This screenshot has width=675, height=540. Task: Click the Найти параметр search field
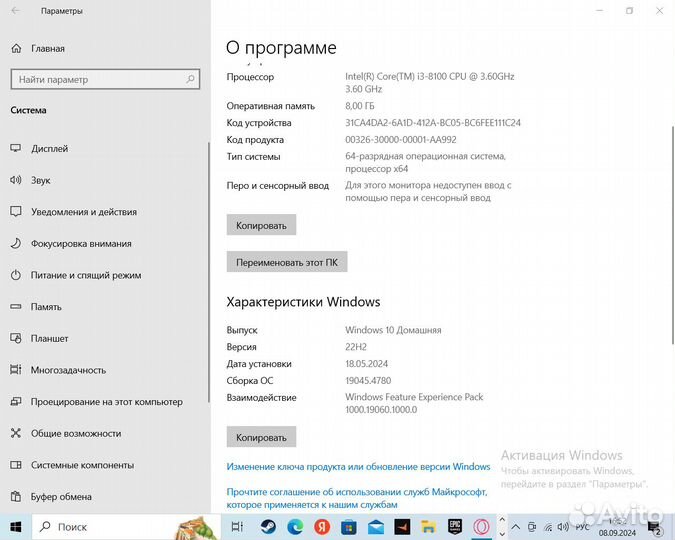click(x=105, y=79)
